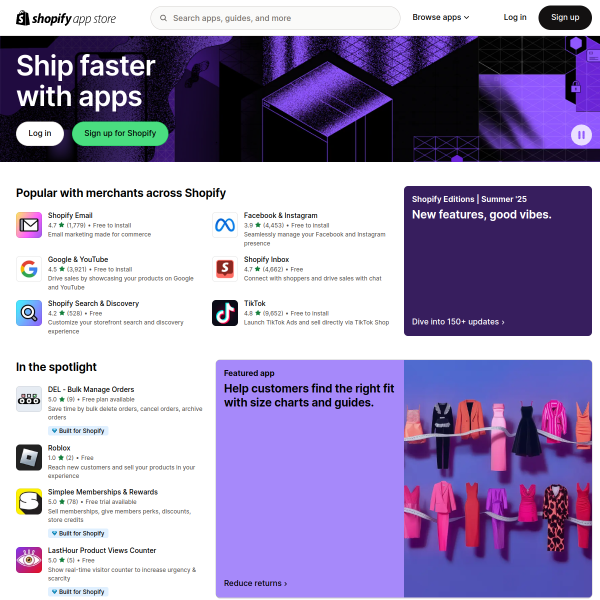Pause the hero banner animation
Image resolution: width=600 pixels, height=600 pixels.
(581, 135)
